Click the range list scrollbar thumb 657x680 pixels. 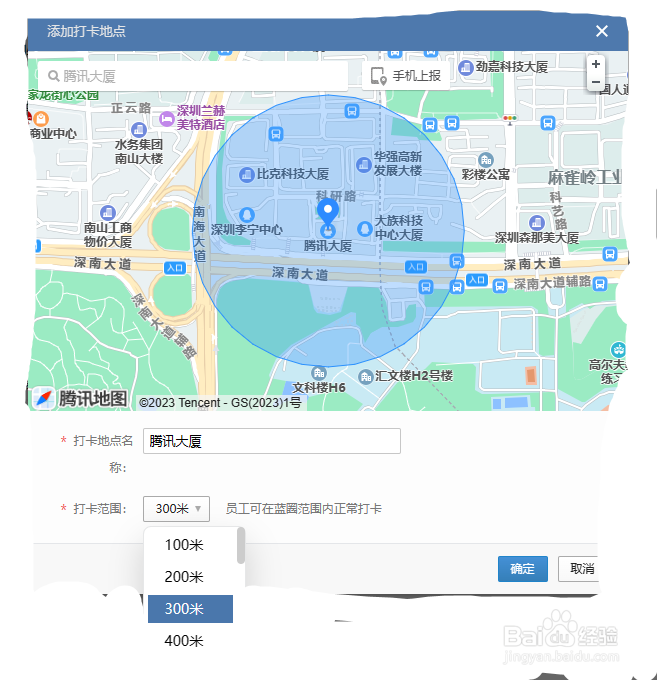click(241, 546)
